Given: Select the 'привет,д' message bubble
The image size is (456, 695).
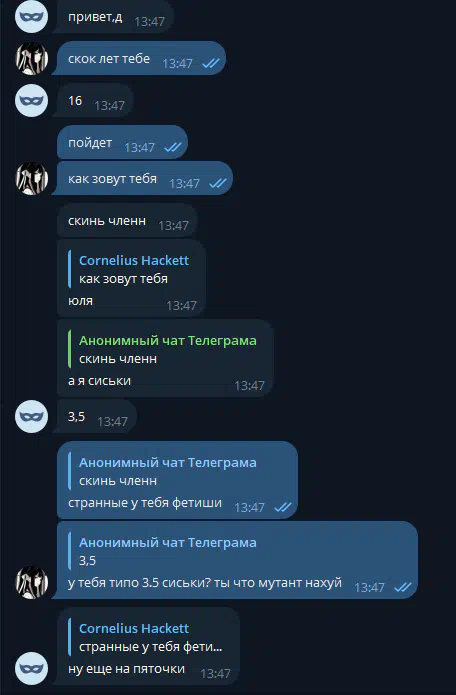Looking at the screenshot, I should (113, 17).
